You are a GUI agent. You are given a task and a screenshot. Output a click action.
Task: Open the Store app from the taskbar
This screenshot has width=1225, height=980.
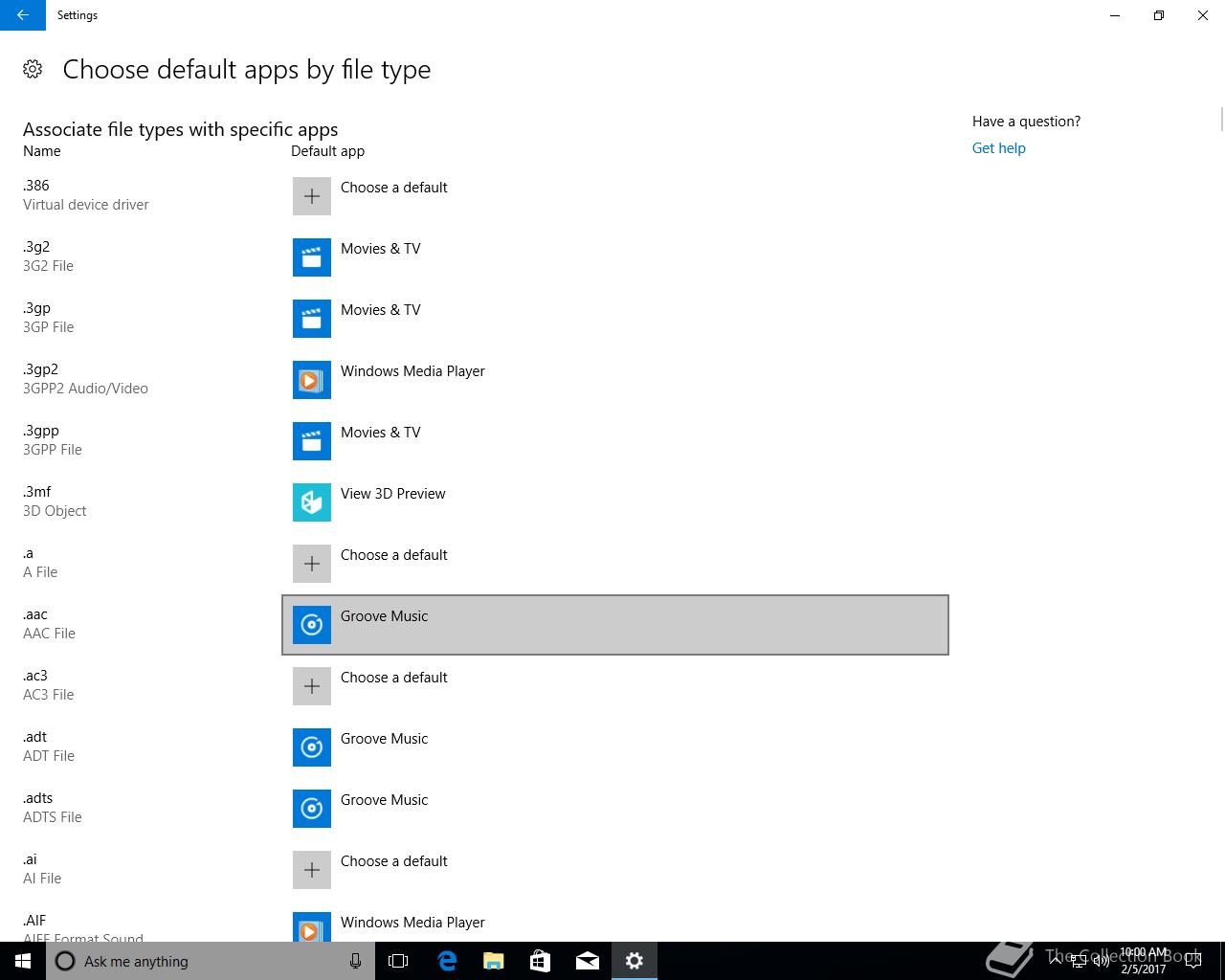click(x=541, y=961)
